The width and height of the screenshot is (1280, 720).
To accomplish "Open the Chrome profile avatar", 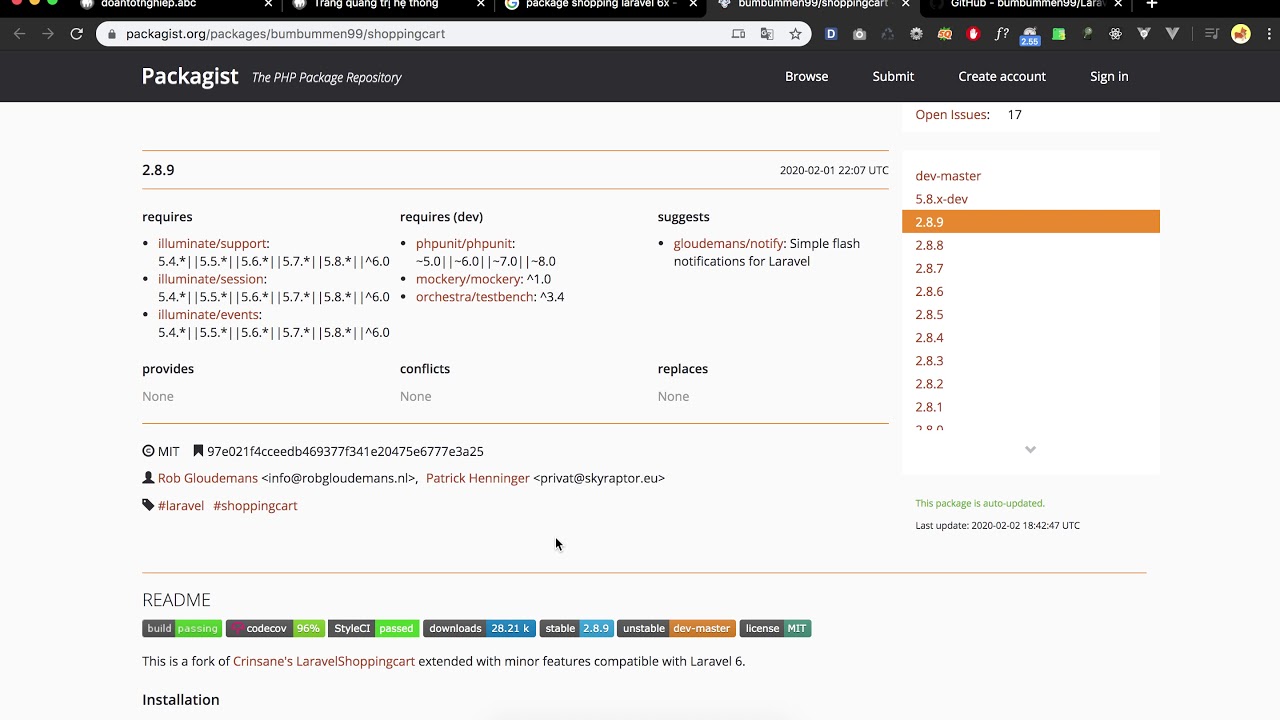I will click(x=1240, y=34).
